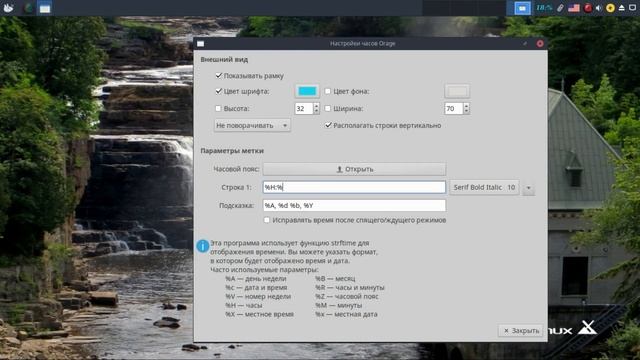Focus the 'Строка 1' format input field
640x360 pixels.
354,187
